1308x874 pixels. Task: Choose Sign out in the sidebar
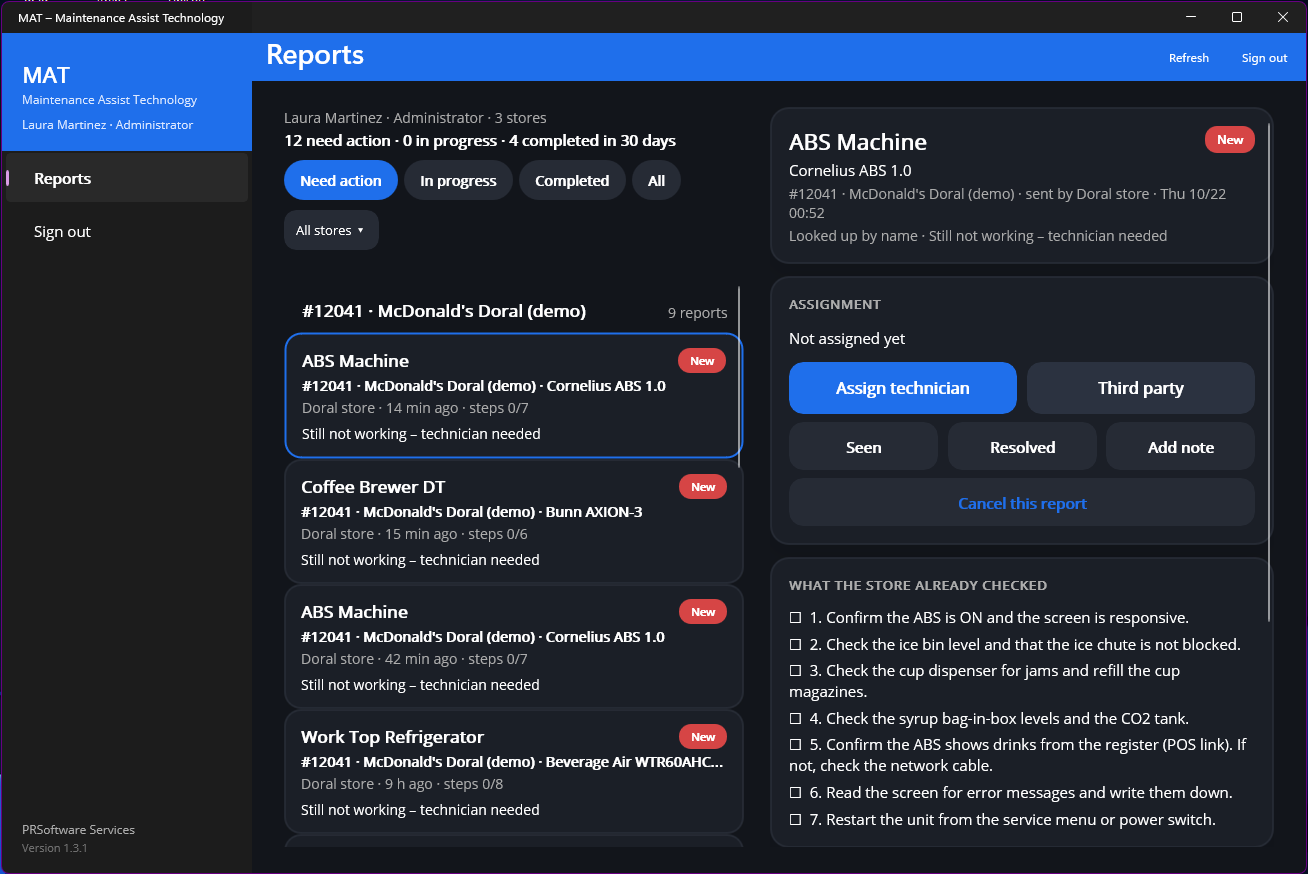coord(127,231)
